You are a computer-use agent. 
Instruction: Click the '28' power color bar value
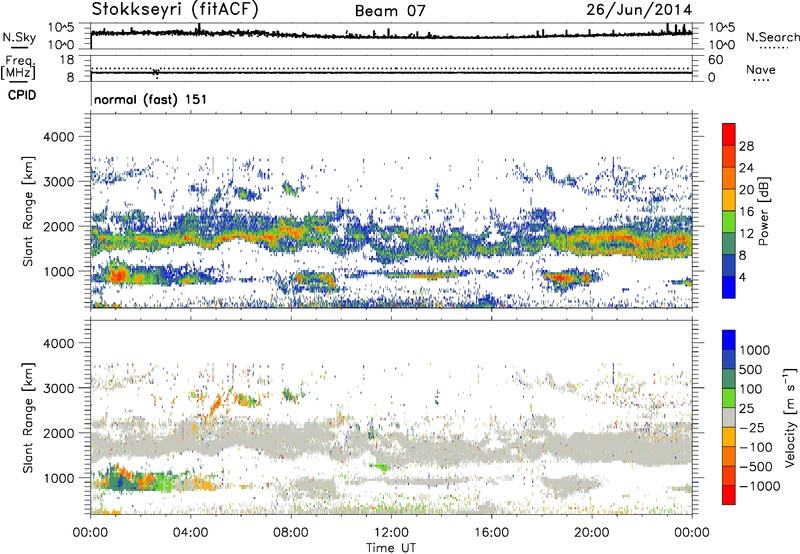click(x=746, y=146)
